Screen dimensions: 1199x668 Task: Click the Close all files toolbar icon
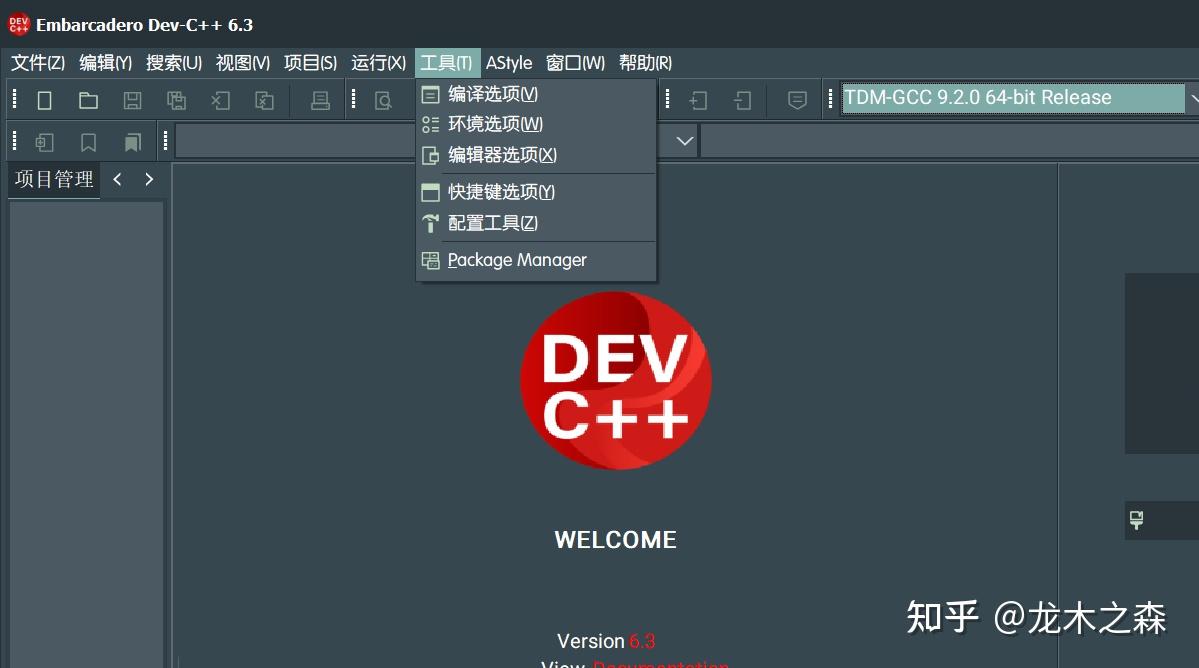click(265, 100)
